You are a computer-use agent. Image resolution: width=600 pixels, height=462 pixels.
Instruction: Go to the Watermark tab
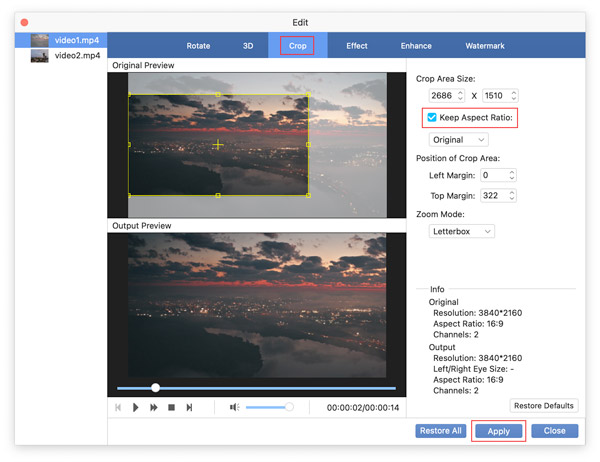tap(485, 46)
